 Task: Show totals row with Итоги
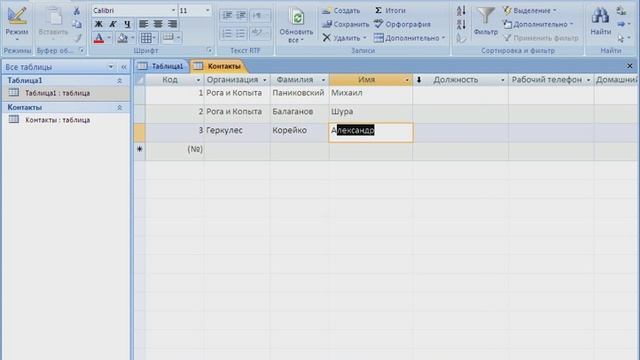point(390,11)
